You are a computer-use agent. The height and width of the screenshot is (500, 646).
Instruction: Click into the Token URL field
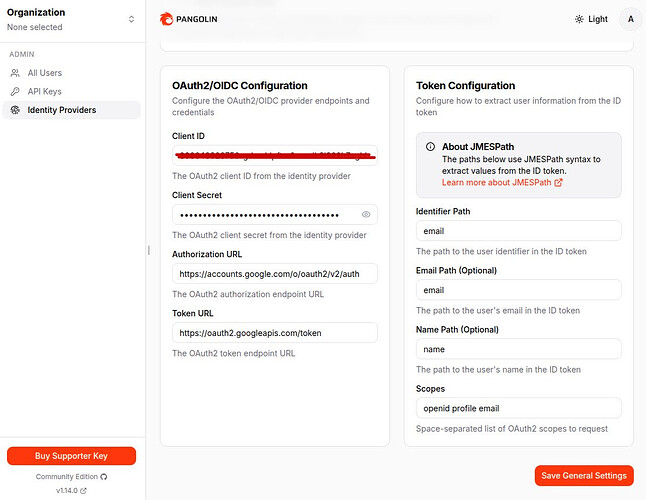click(x=274, y=332)
